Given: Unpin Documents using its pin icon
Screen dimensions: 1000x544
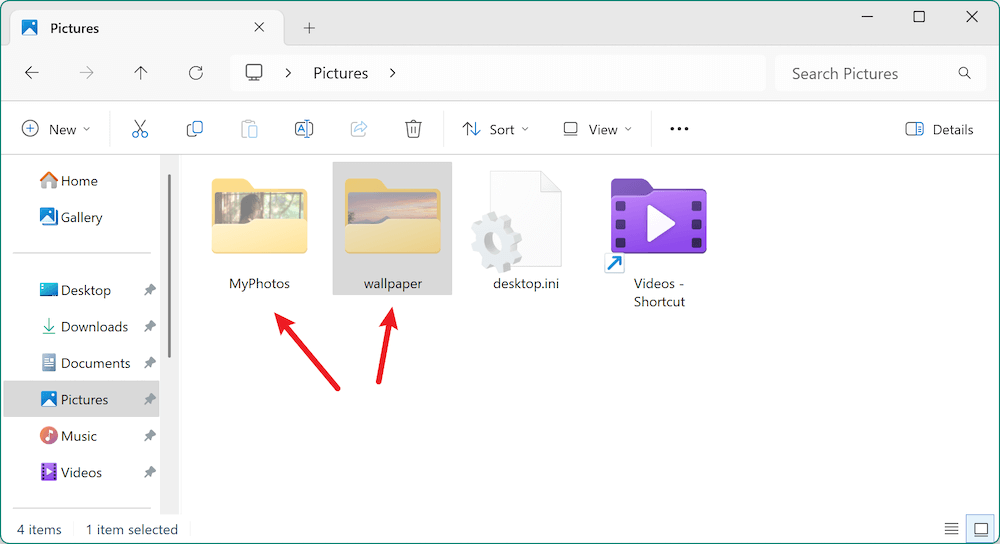Looking at the screenshot, I should [149, 363].
